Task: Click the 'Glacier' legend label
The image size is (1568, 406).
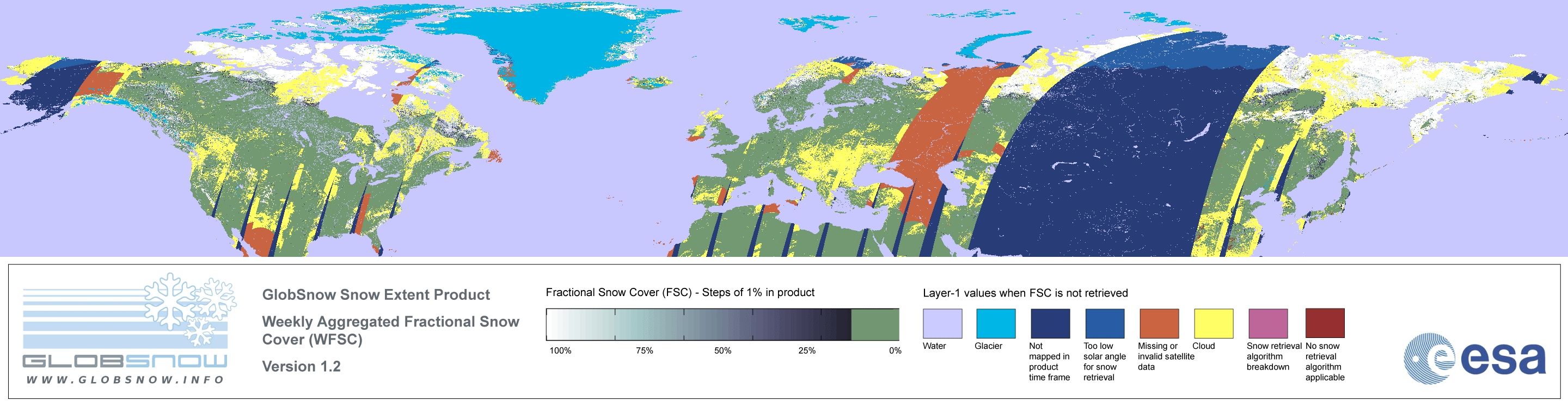Action: click(989, 346)
